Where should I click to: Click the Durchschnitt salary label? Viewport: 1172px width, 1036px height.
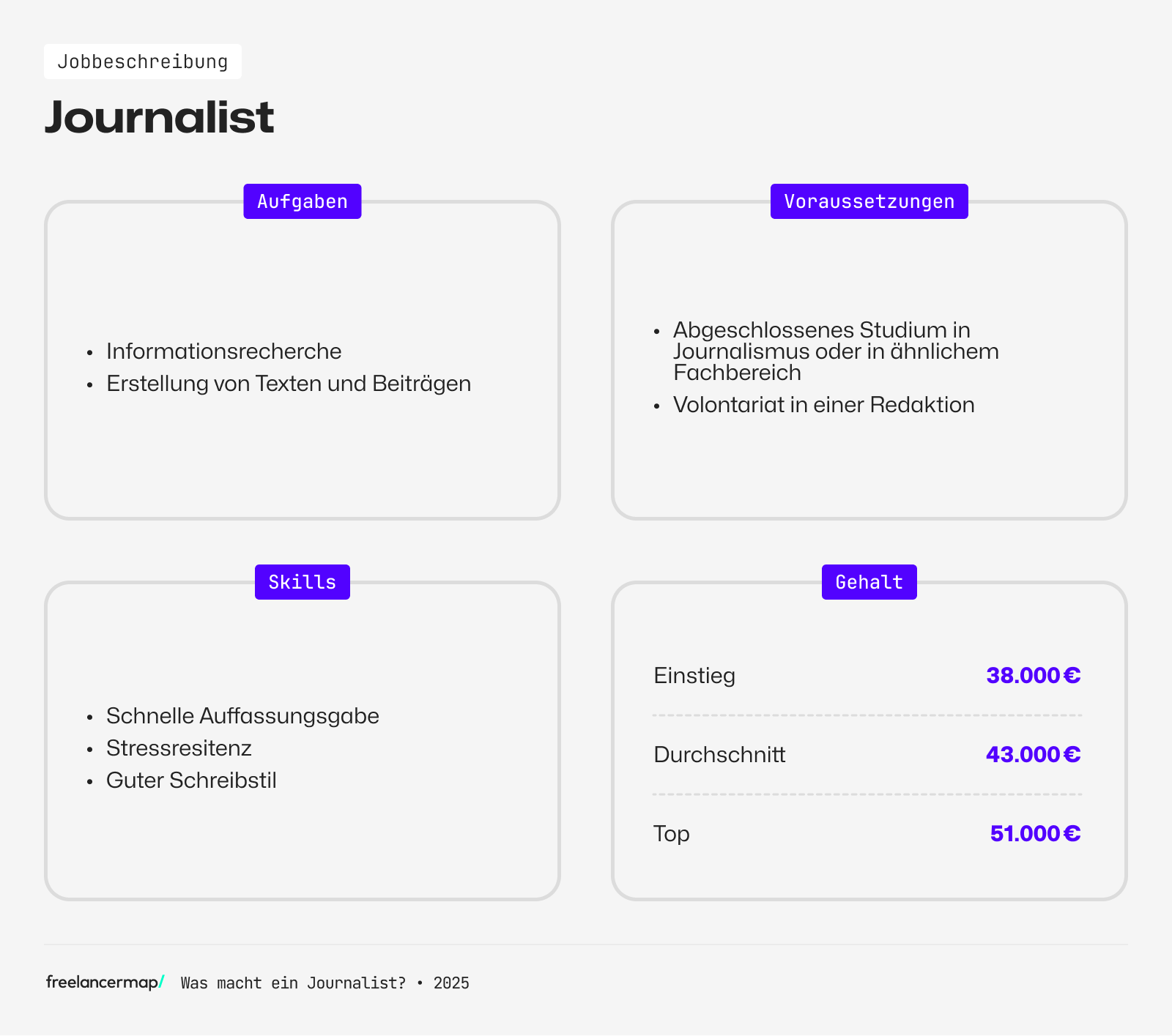[719, 754]
